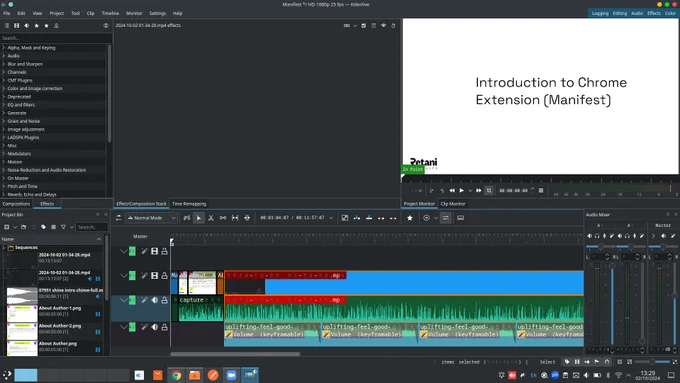
Task: Toggle zone loop button in project monitor
Action: [x=489, y=190]
